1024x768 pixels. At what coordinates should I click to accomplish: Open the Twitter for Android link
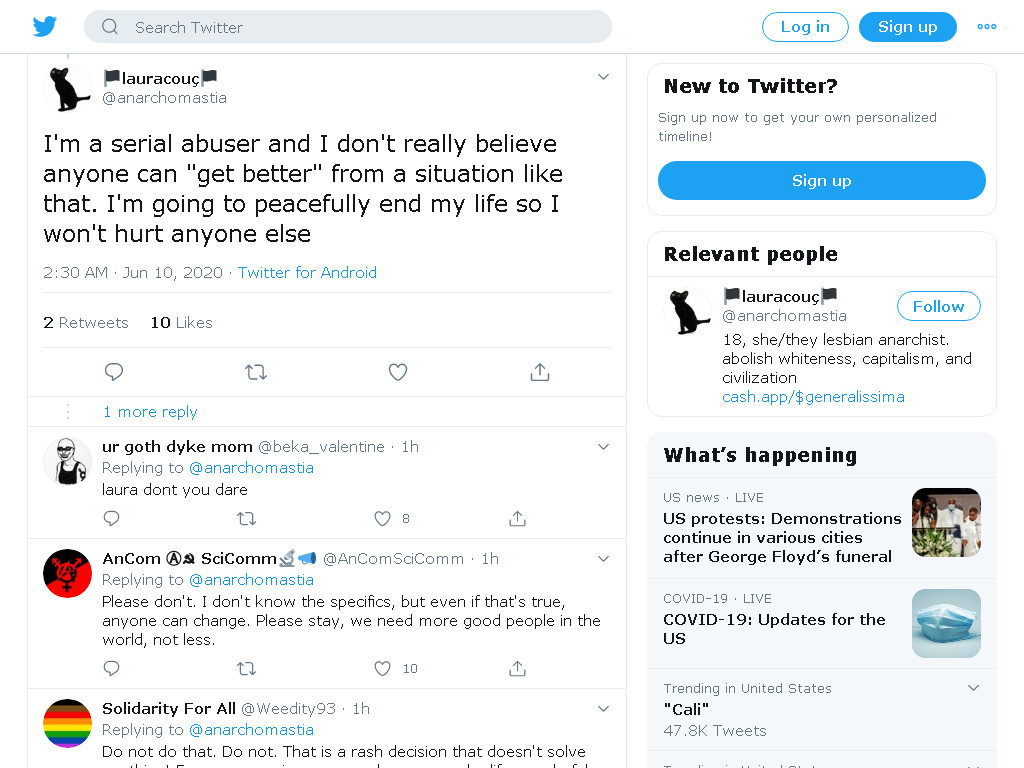pyautogui.click(x=307, y=272)
